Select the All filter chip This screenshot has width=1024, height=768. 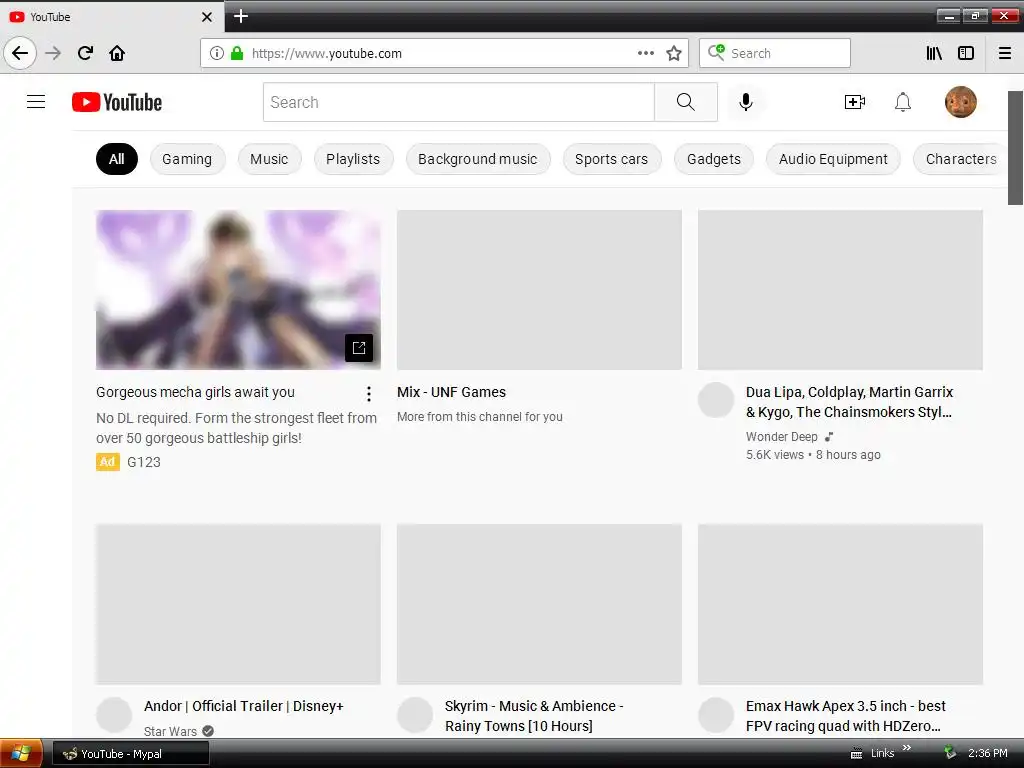click(x=117, y=159)
